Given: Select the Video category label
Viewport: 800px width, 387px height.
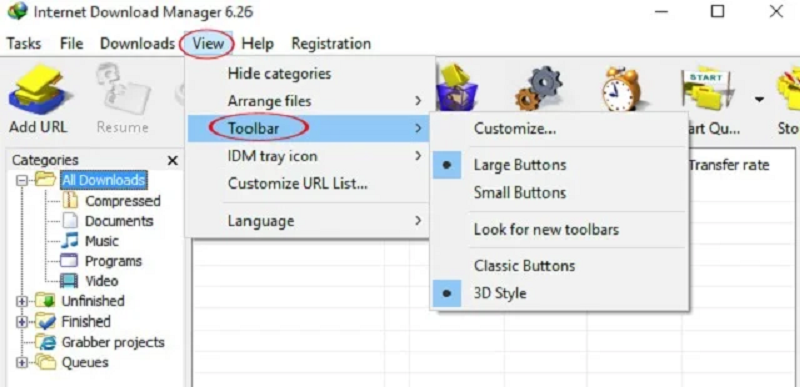Looking at the screenshot, I should (102, 281).
